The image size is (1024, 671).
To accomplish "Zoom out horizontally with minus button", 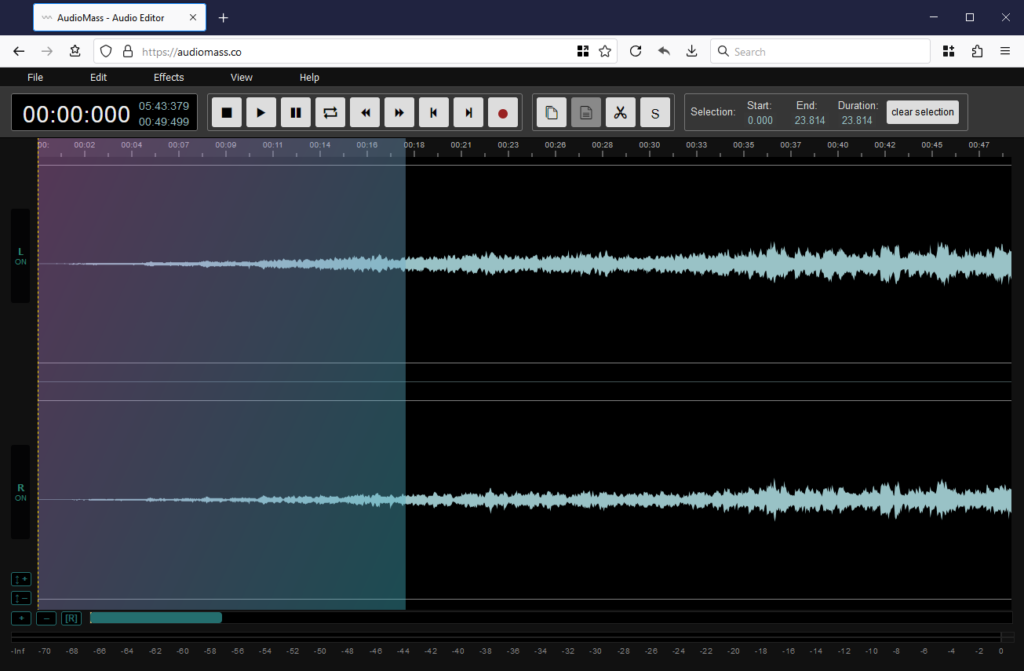I will point(46,618).
